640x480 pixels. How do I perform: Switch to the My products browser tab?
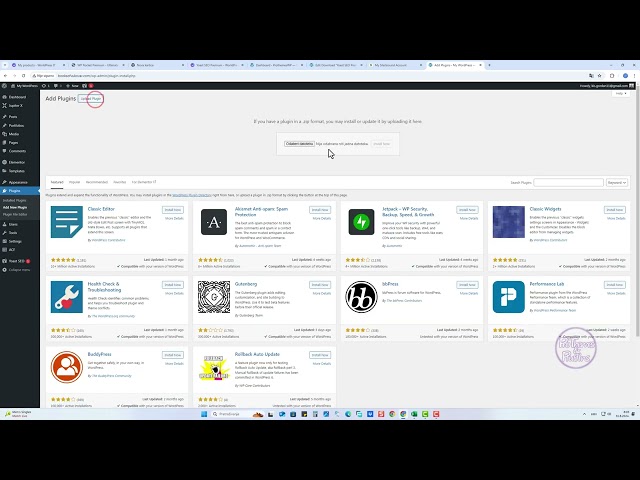36,65
